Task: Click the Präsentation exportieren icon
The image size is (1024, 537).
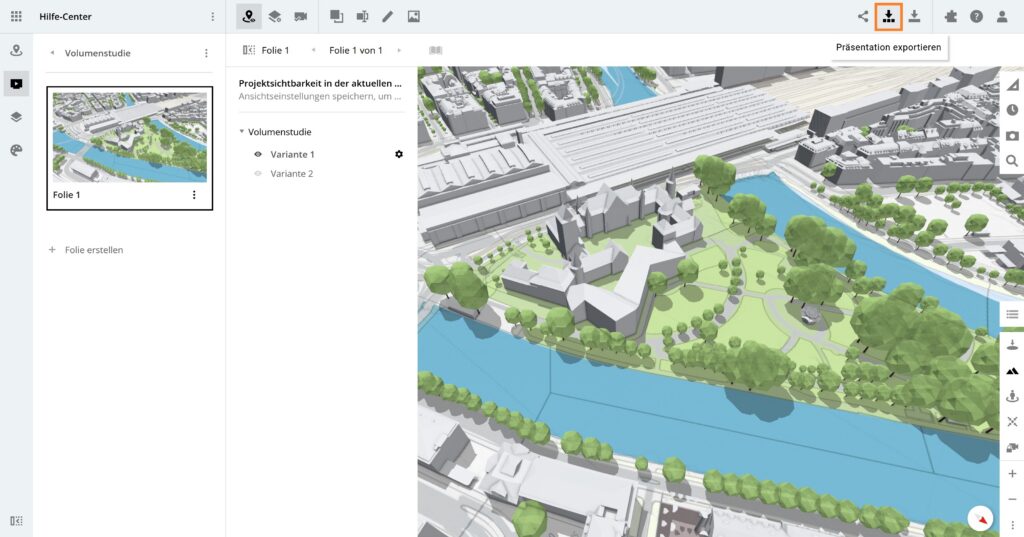Action: click(x=888, y=17)
